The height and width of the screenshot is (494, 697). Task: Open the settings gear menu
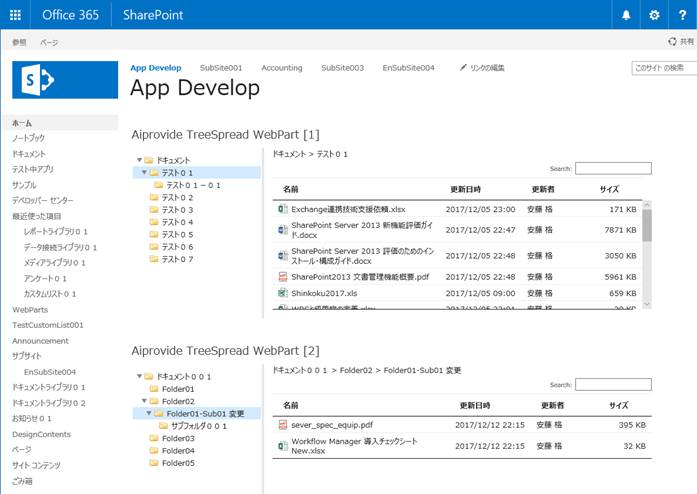tap(654, 15)
